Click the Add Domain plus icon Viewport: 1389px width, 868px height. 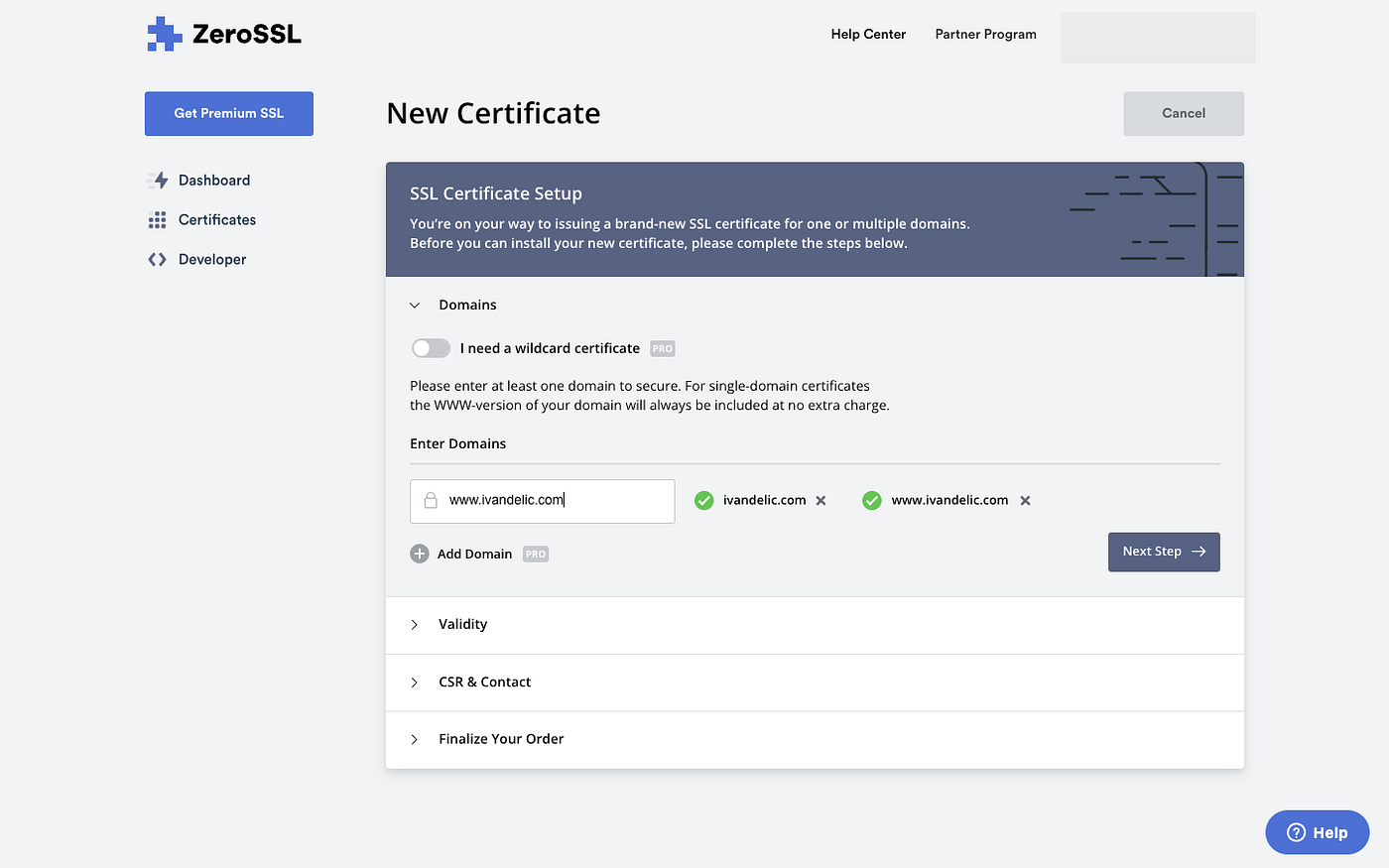[x=420, y=554]
